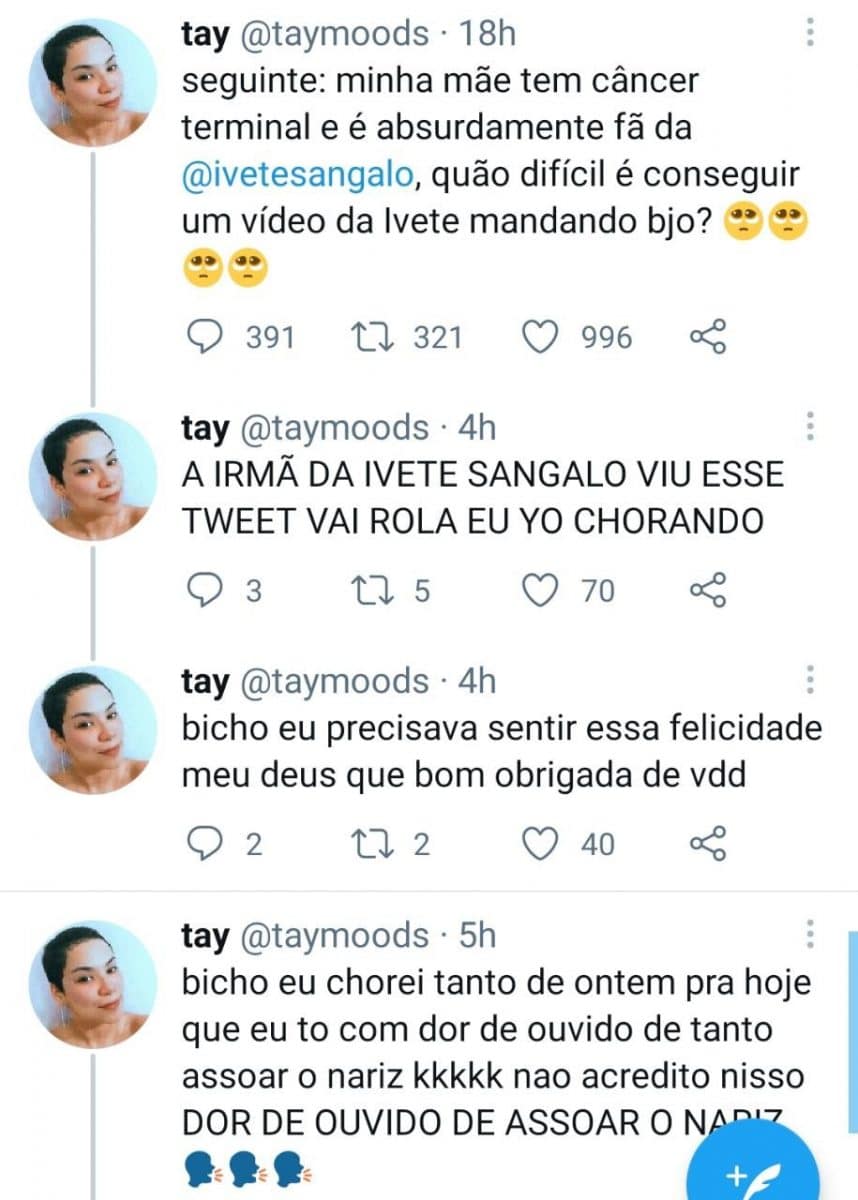
Task: Share the IRMÃ DA IVETE SANGALO tweet
Action: coord(708,591)
